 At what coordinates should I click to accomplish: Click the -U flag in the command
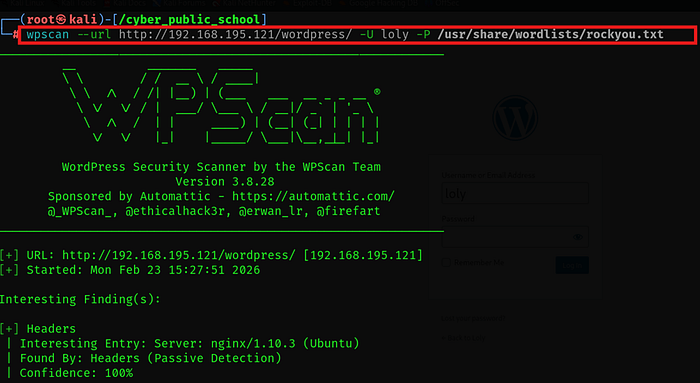(367, 34)
